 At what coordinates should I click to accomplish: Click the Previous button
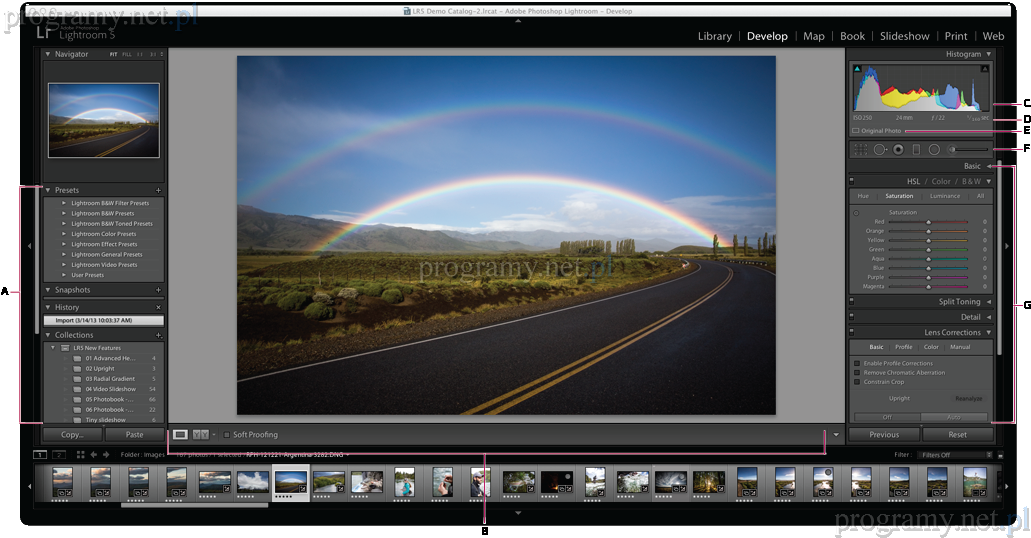(884, 435)
